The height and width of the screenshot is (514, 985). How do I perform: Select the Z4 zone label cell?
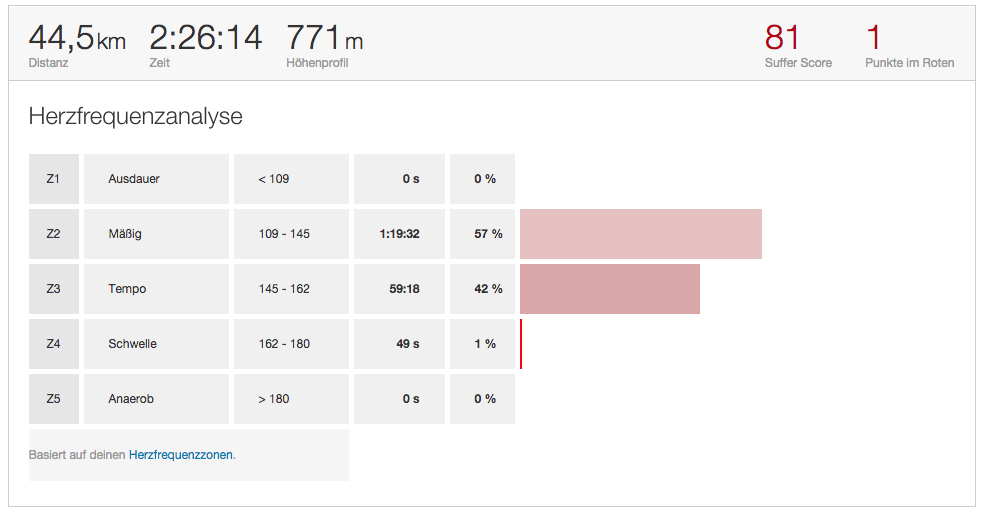pos(54,344)
